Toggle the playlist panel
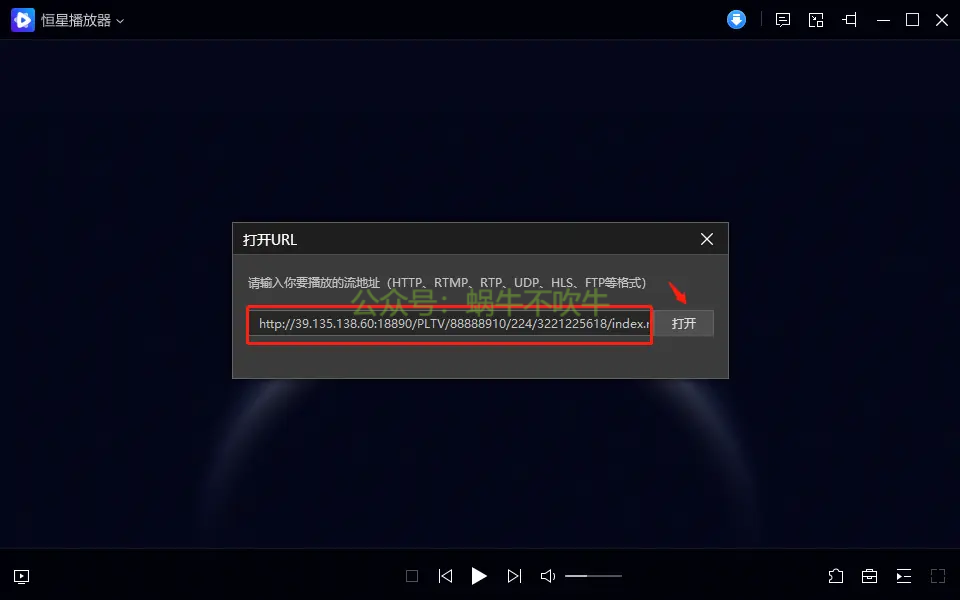 pyautogui.click(x=904, y=576)
